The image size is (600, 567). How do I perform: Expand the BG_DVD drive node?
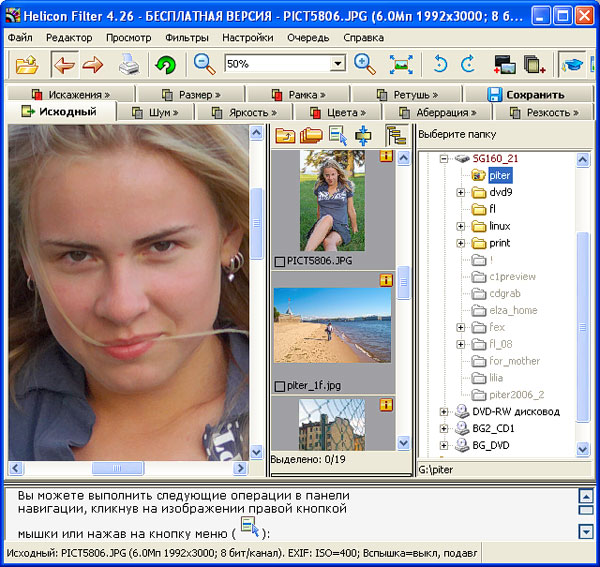point(443,445)
